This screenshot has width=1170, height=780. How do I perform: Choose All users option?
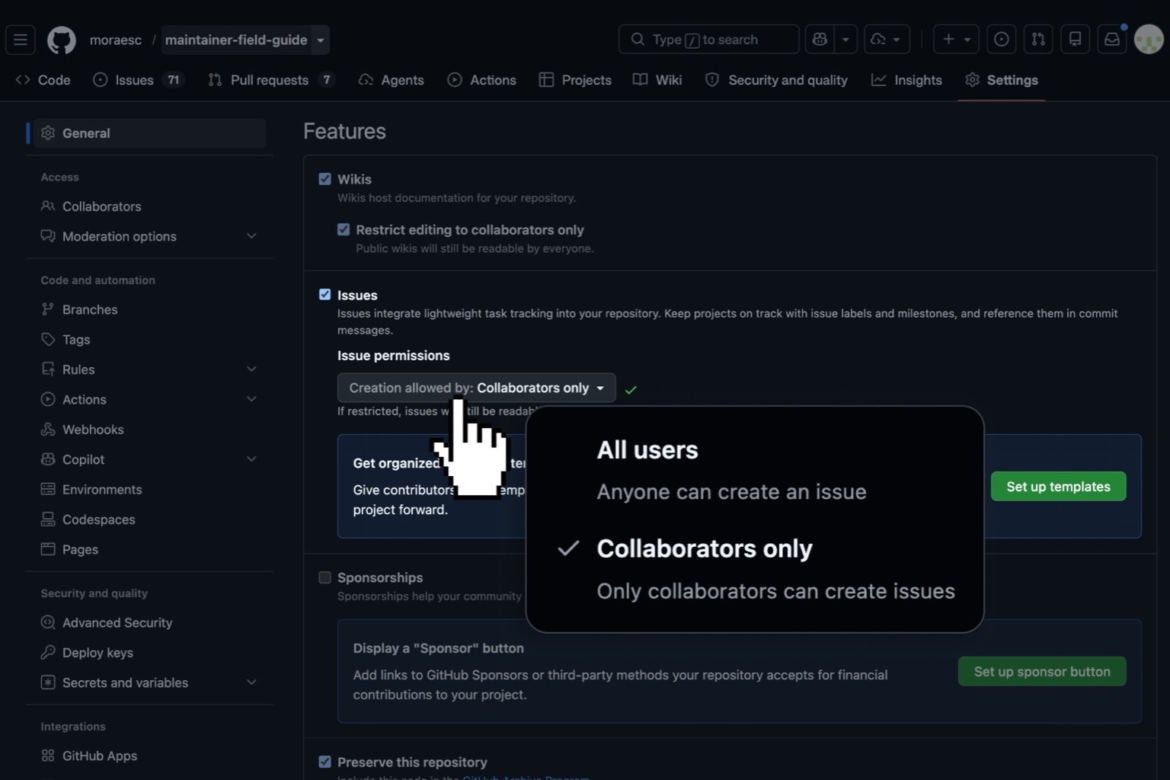[x=754, y=471]
